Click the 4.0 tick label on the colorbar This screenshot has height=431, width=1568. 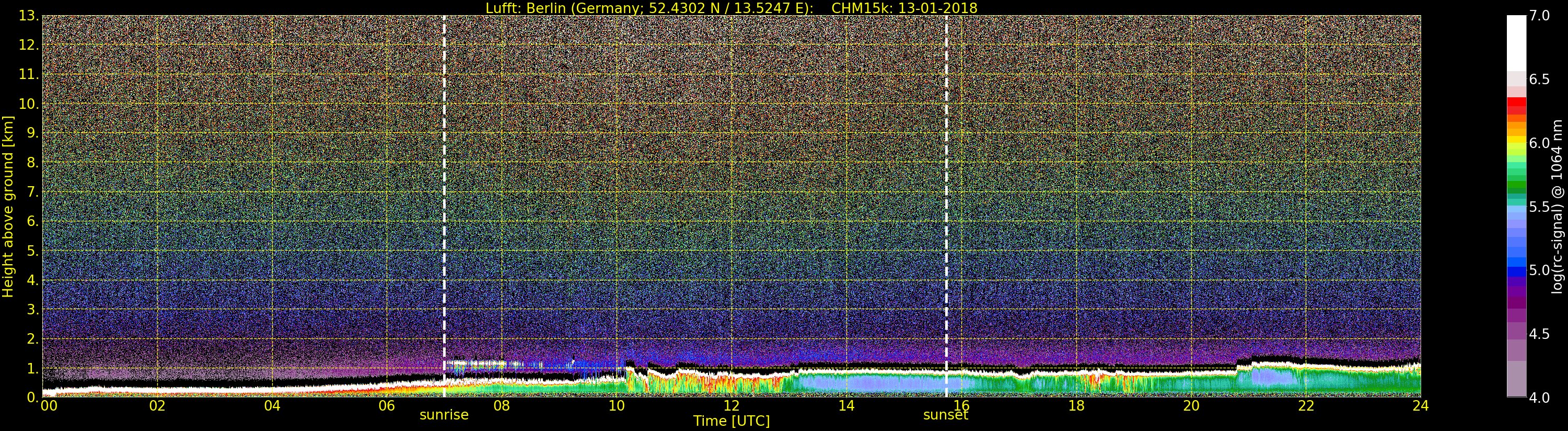1539,398
